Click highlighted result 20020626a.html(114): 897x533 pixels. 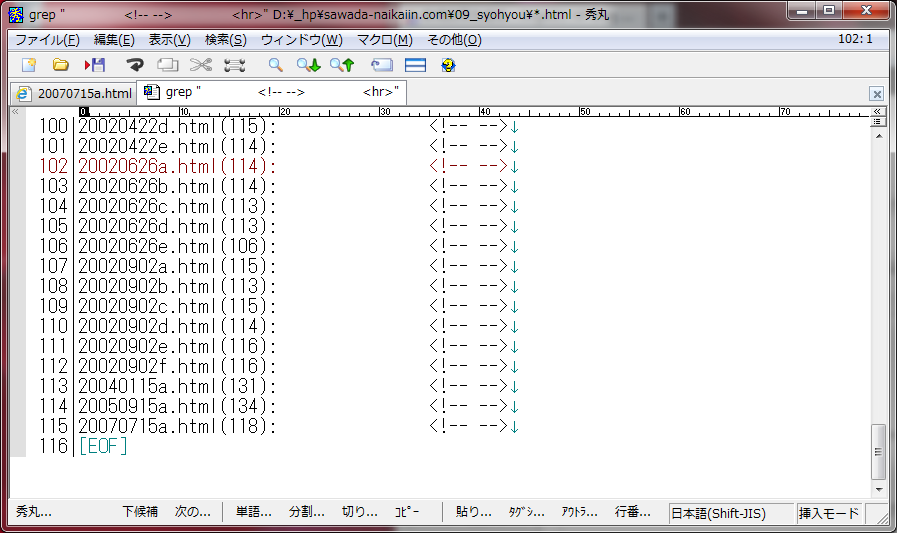click(177, 166)
